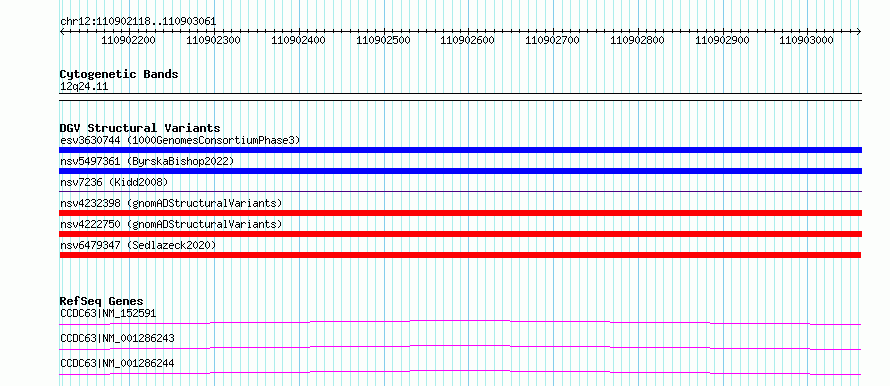Click the nsv5497361 blue variant bar
Screen dimensions: 890x386
point(460,171)
